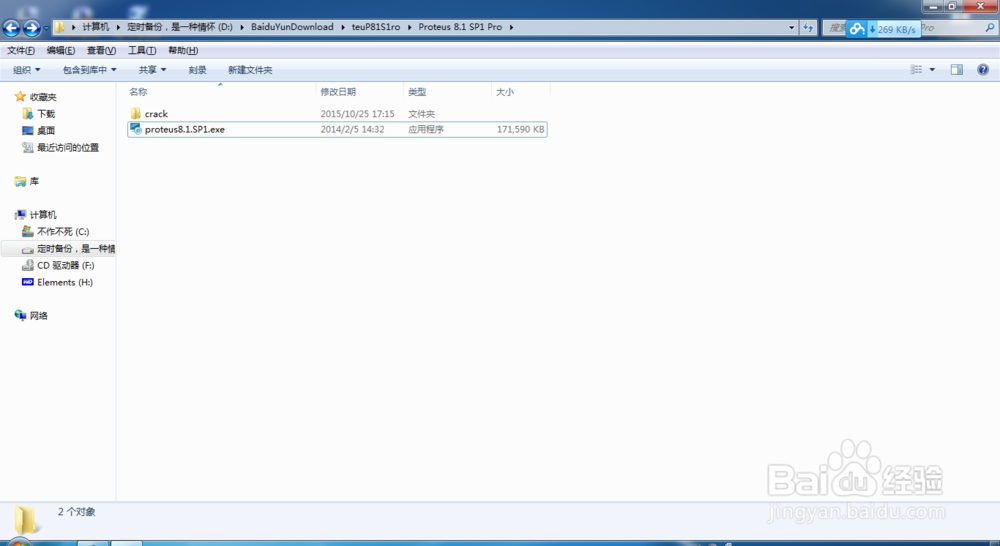Open the 帮助(H) menu
This screenshot has width=1000, height=546.
click(x=183, y=50)
